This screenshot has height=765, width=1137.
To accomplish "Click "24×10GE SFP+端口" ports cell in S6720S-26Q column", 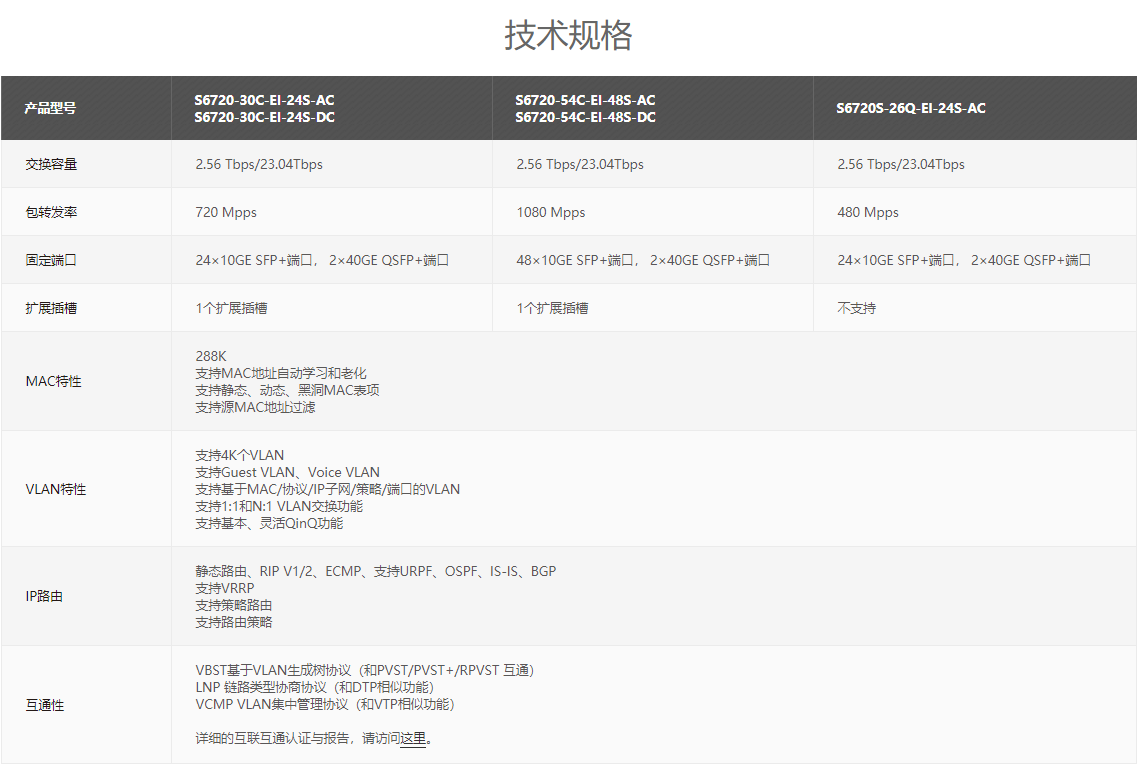I will [x=964, y=260].
